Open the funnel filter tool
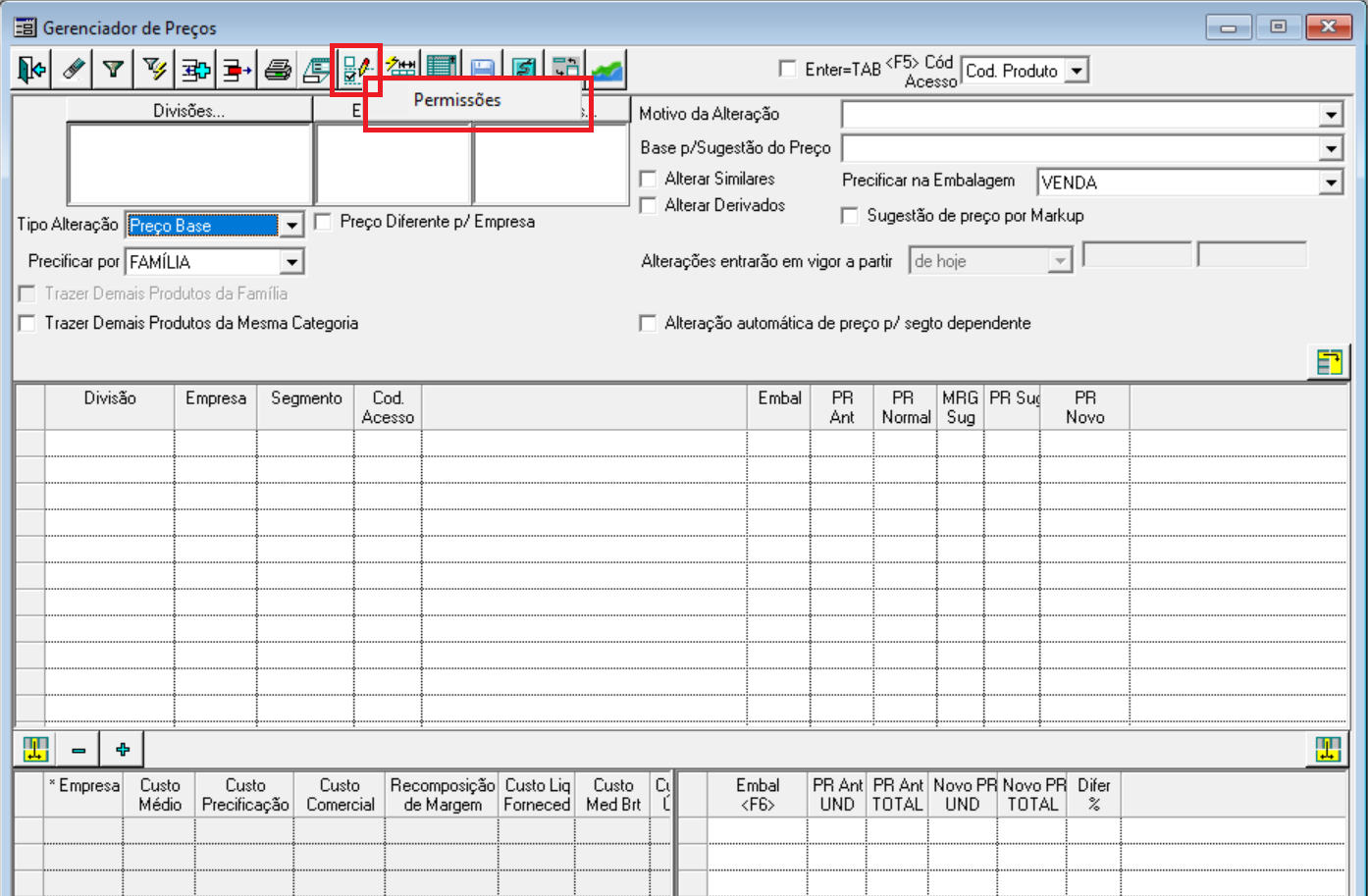Viewport: 1368px width, 896px height. click(114, 69)
